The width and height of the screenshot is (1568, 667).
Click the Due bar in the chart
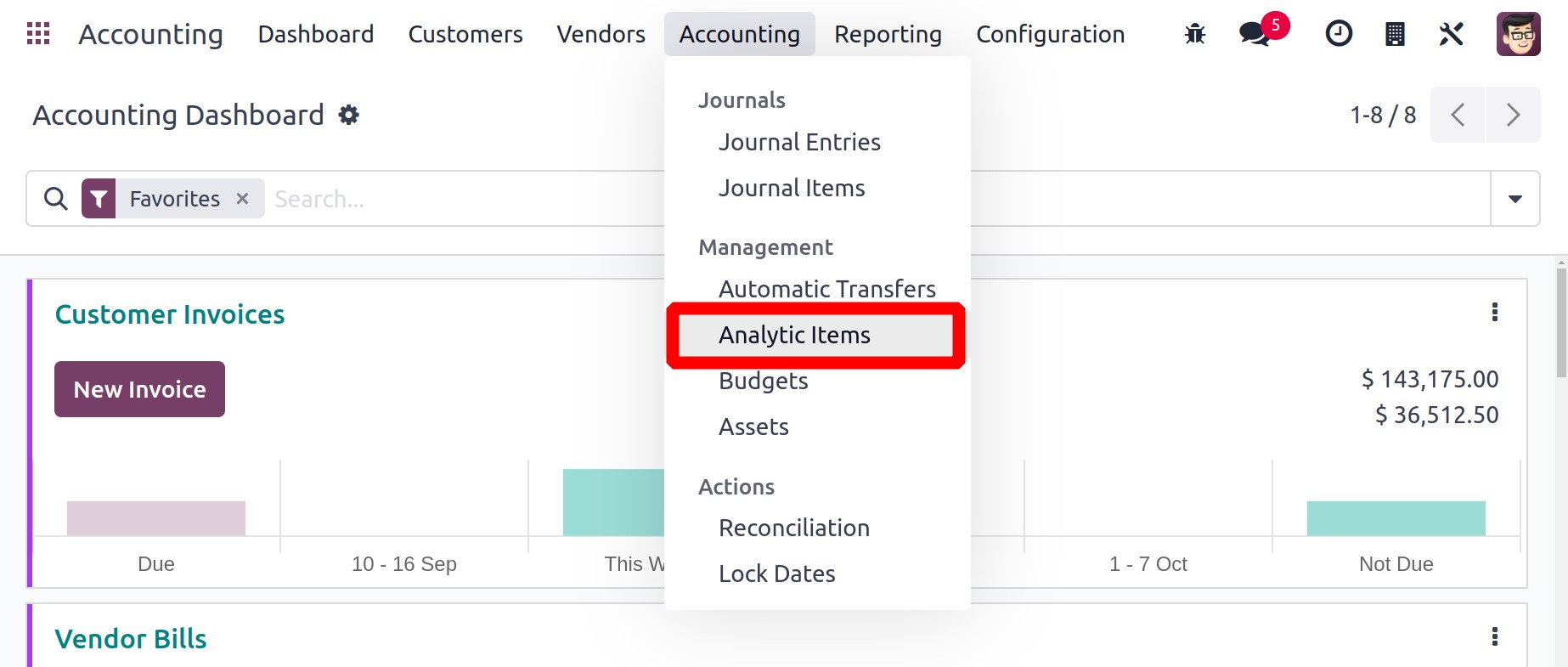pyautogui.click(x=156, y=518)
